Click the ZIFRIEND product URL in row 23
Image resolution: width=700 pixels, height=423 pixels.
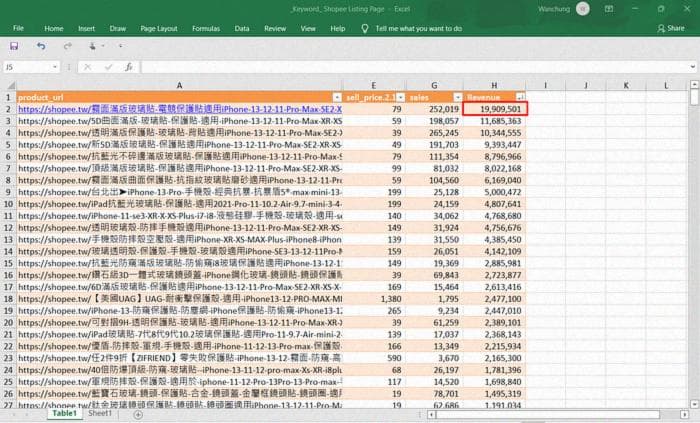coord(180,358)
